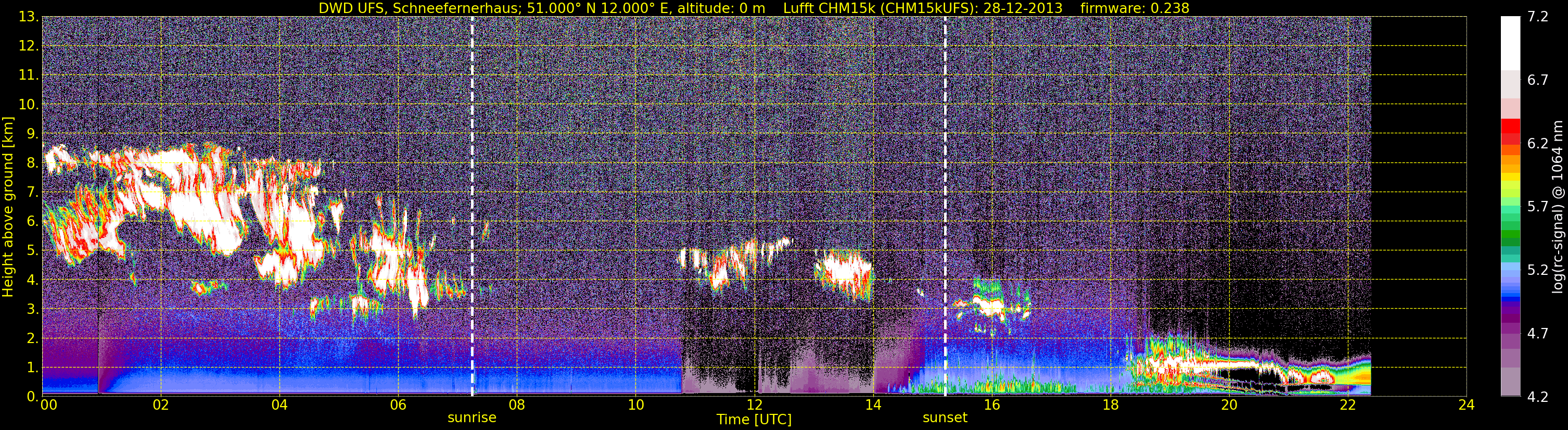Viewport: 1568px width, 430px height.
Task: Click the white top of the colorbar
Action: pos(1510,43)
